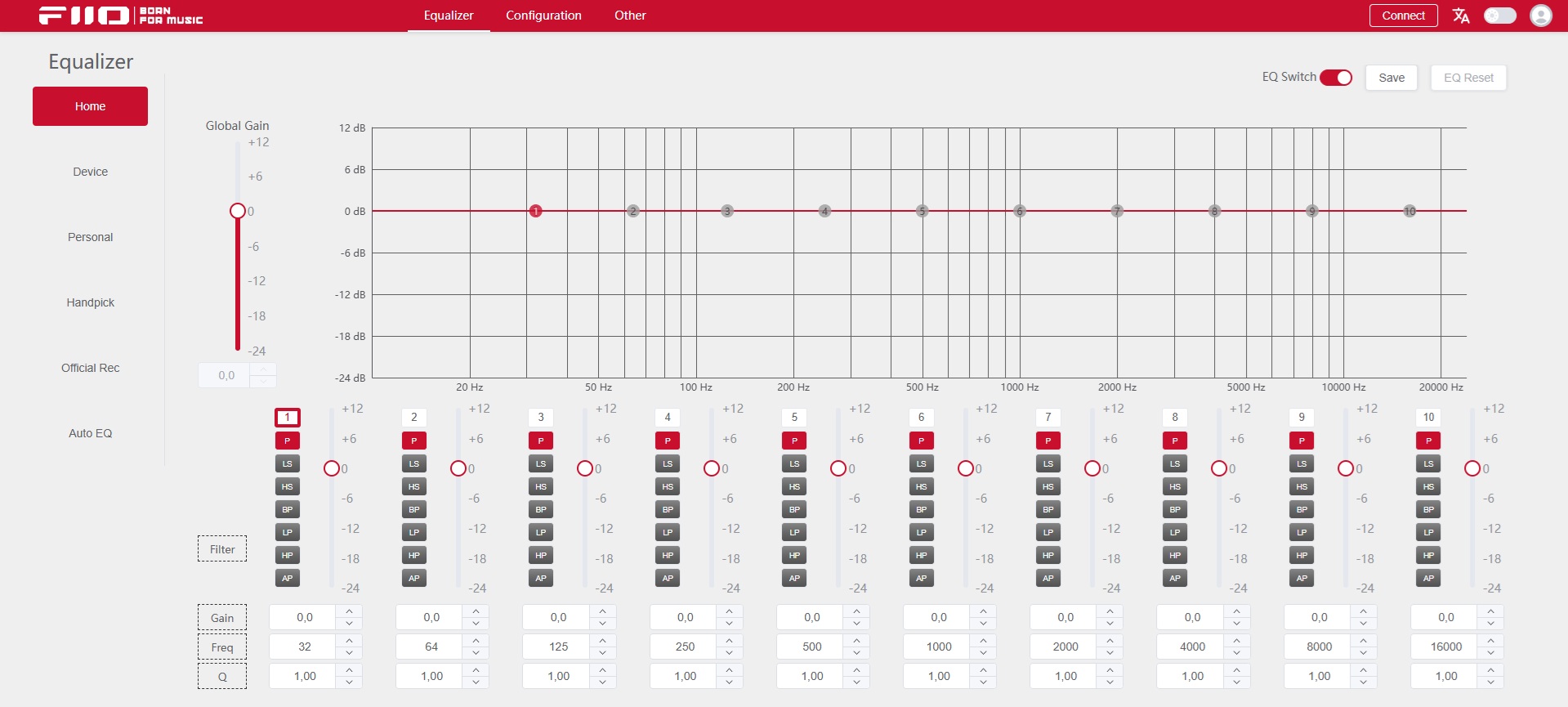The width and height of the screenshot is (1568, 707).
Task: Select the P filter for band 2
Action: (414, 441)
